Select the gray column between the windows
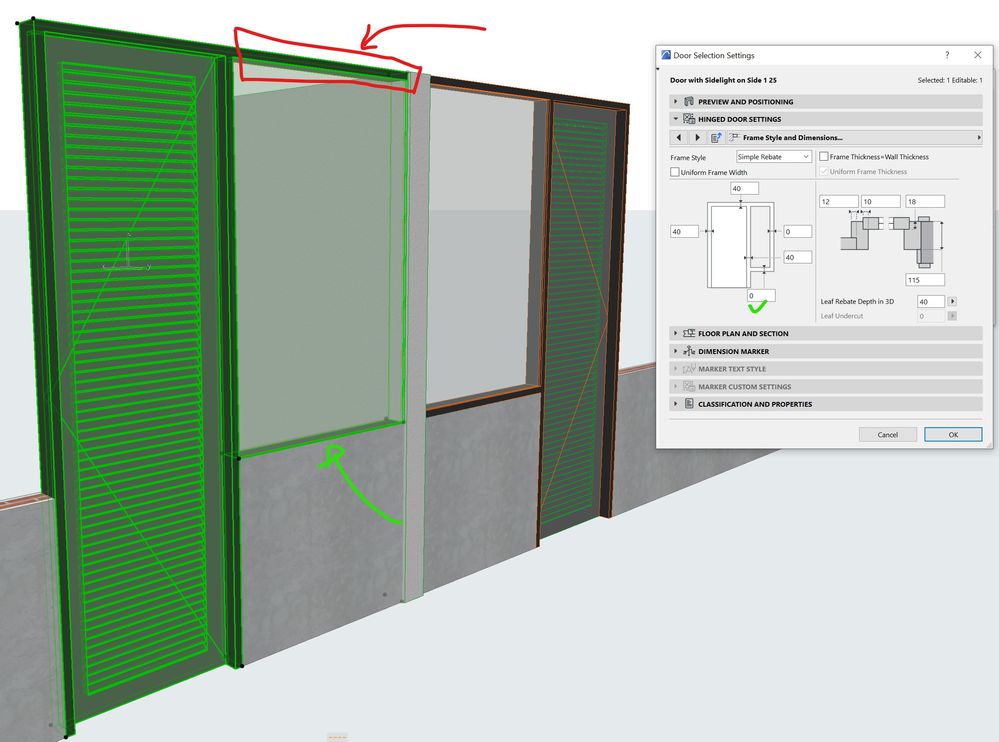 click(415, 338)
